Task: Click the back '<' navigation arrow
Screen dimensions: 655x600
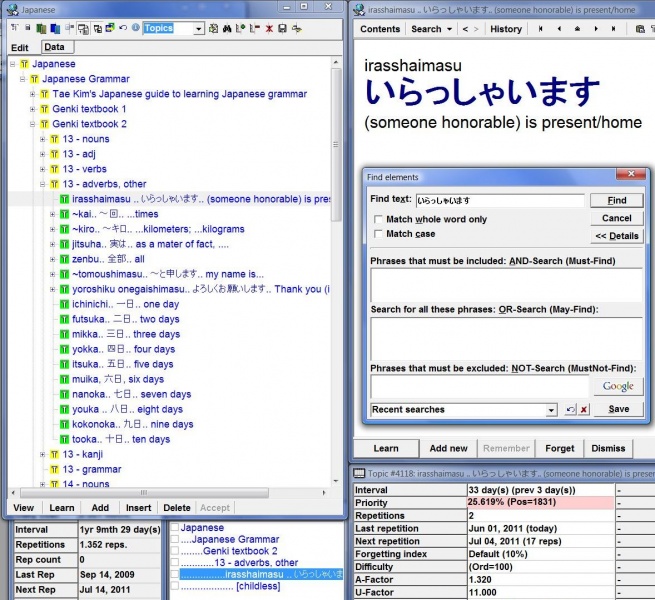Action: pos(465,29)
